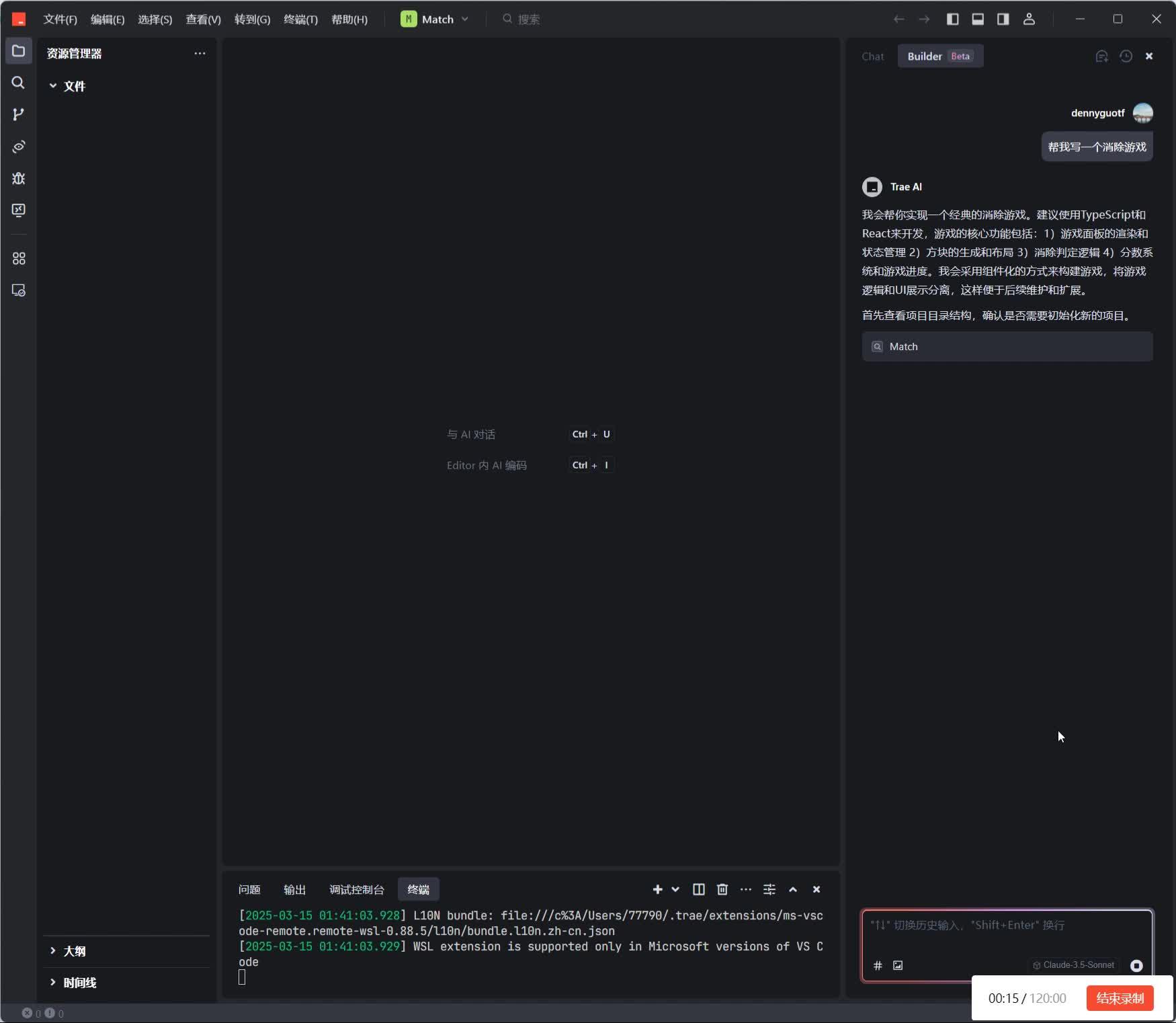Kill the terminal with the trash icon
The width and height of the screenshot is (1176, 1023).
click(722, 889)
